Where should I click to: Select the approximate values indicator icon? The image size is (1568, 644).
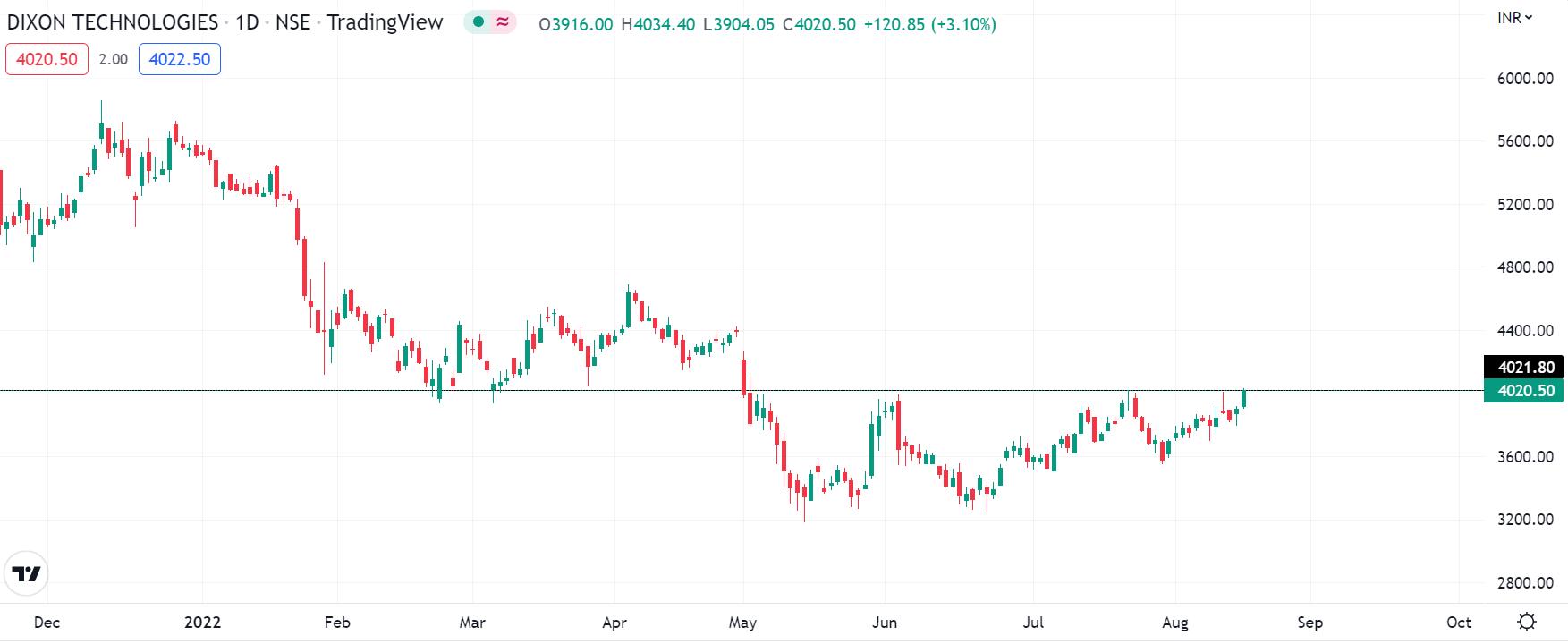coord(502,24)
